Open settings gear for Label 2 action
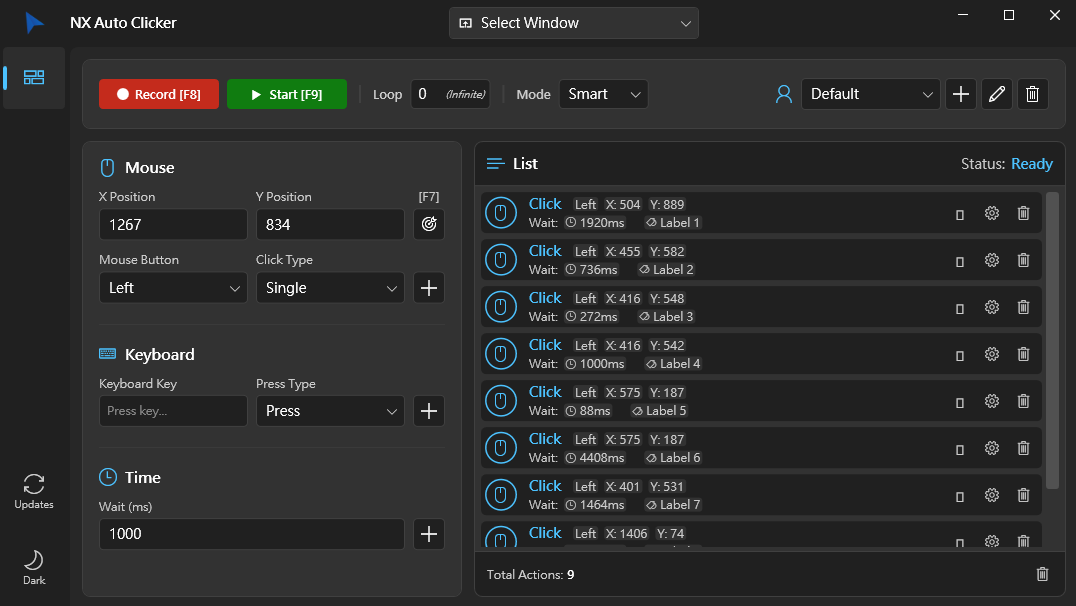The image size is (1076, 606). tap(992, 260)
